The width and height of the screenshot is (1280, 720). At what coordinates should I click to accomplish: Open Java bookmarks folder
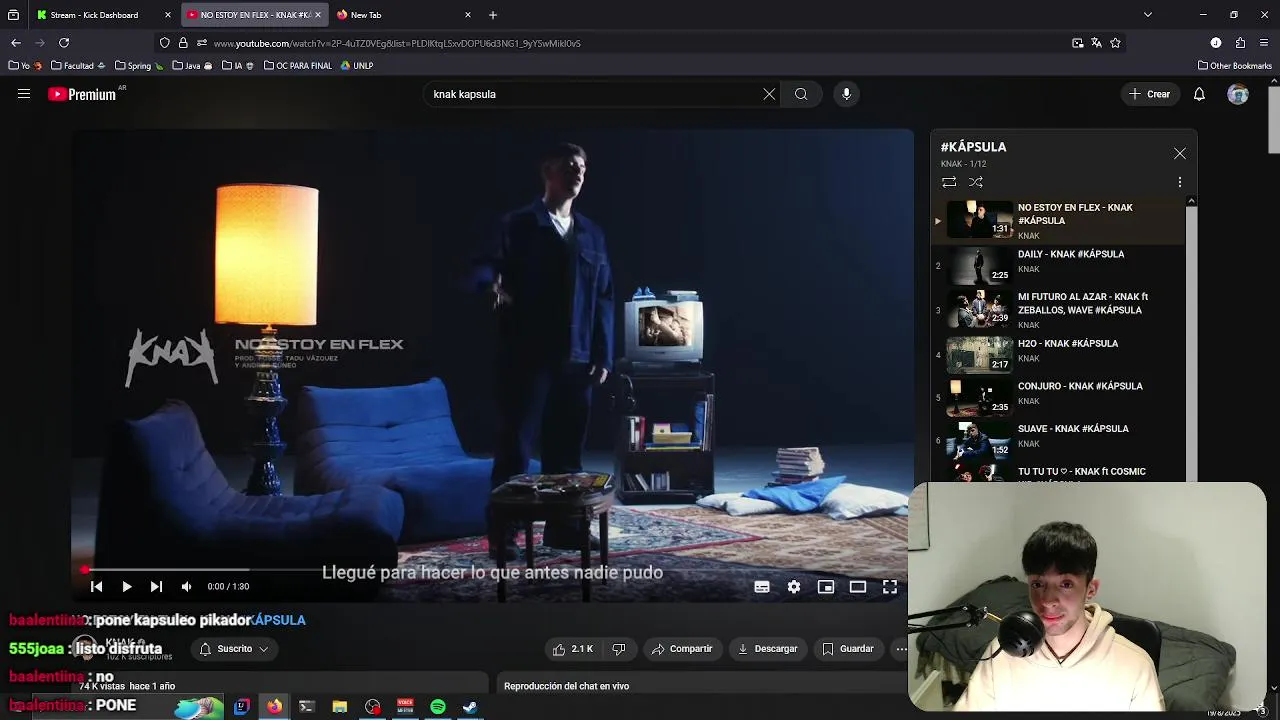tap(192, 66)
